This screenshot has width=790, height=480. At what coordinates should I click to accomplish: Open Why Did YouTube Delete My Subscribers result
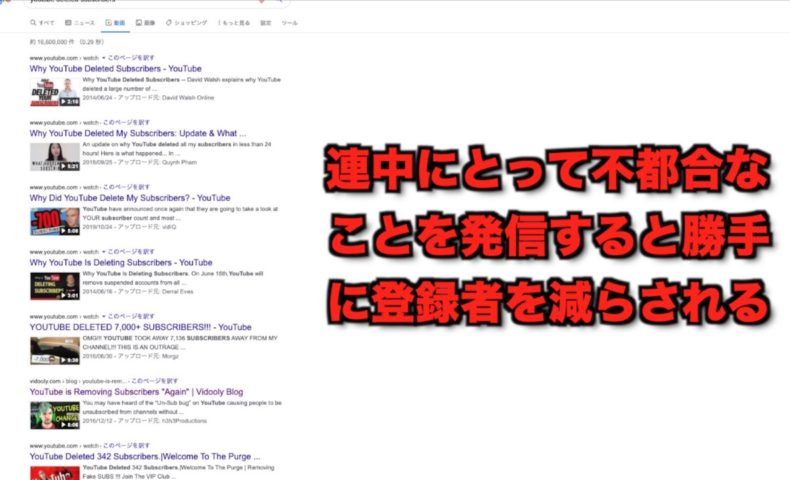130,198
